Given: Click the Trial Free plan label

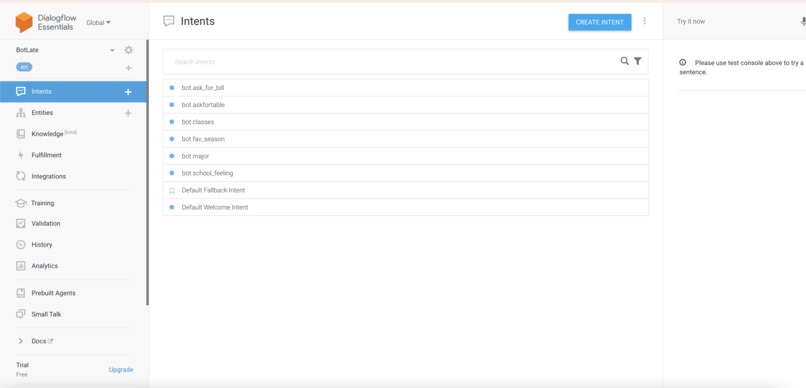Looking at the screenshot, I should (x=22, y=369).
